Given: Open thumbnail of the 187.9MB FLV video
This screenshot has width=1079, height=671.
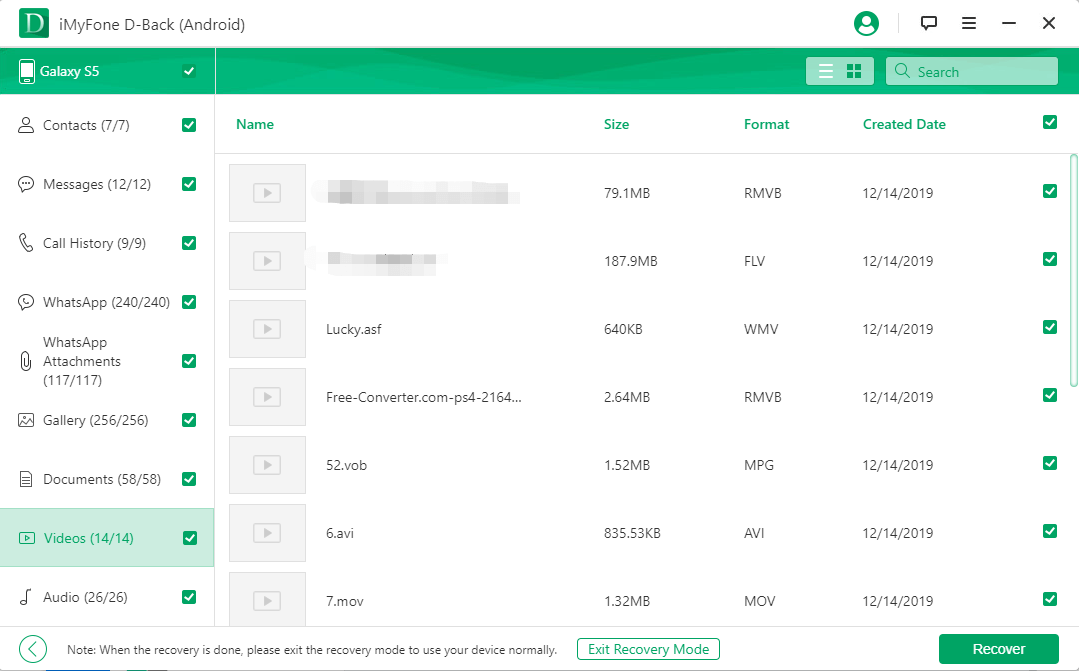Looking at the screenshot, I should coord(267,261).
